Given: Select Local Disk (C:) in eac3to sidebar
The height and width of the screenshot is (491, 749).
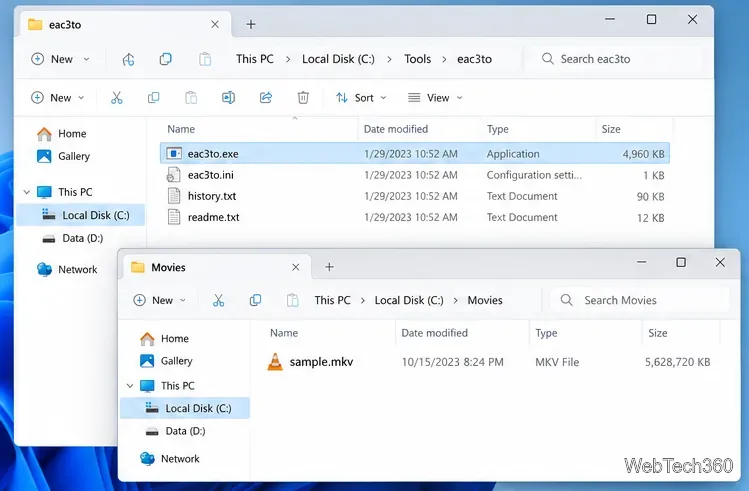Looking at the screenshot, I should (x=80, y=215).
